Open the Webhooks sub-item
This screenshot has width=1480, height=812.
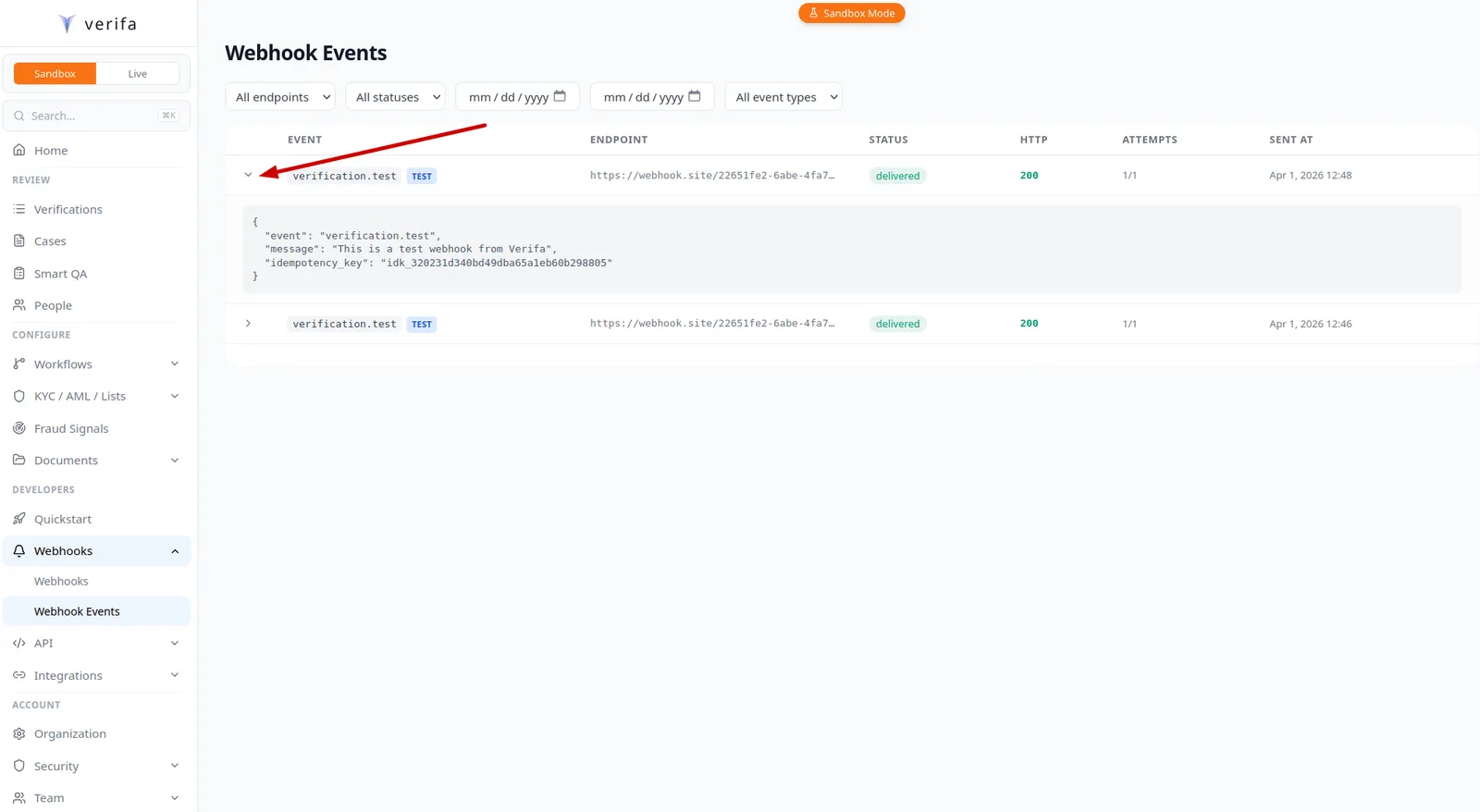(x=96, y=581)
